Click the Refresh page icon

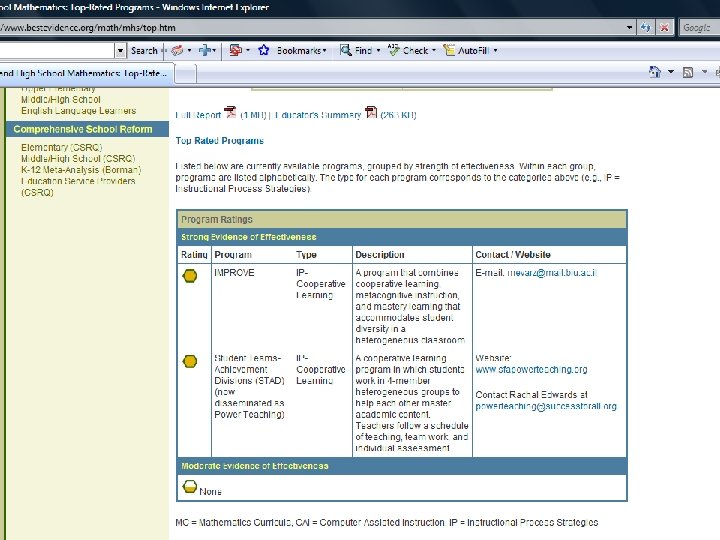(645, 28)
